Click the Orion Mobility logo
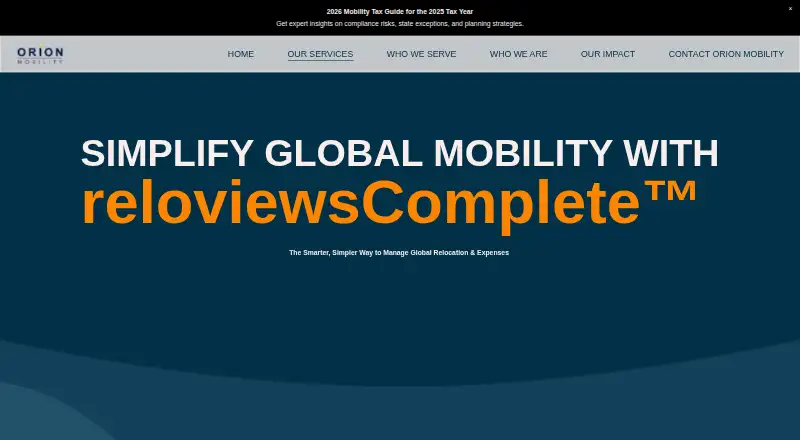This screenshot has height=440, width=800. click(x=40, y=55)
